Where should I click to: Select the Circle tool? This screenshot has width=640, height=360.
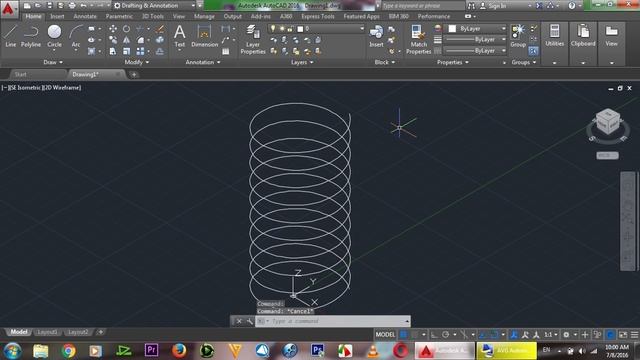[x=54, y=36]
